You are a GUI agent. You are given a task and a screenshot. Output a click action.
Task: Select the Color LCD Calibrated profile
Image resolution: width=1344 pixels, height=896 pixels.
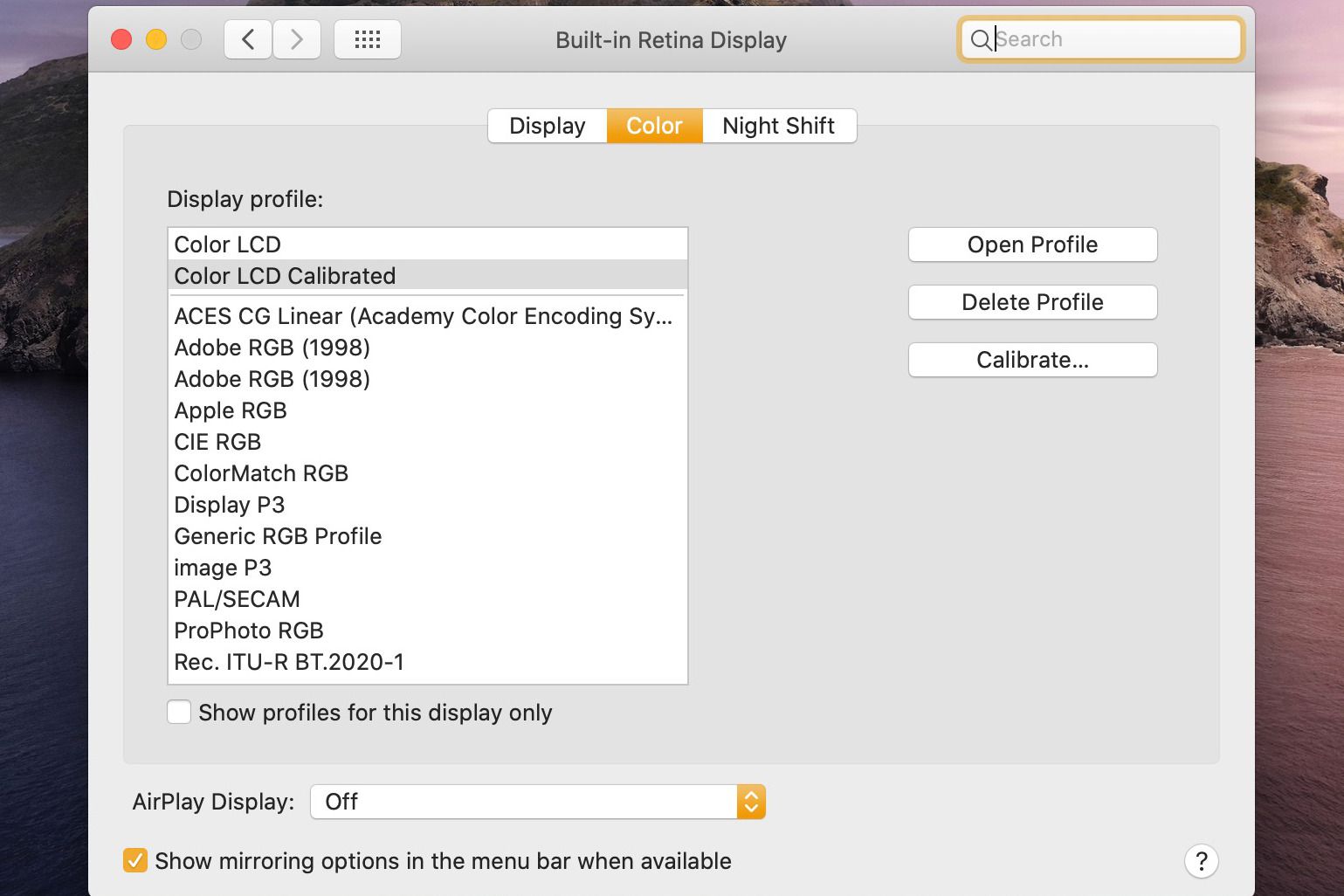coord(428,276)
